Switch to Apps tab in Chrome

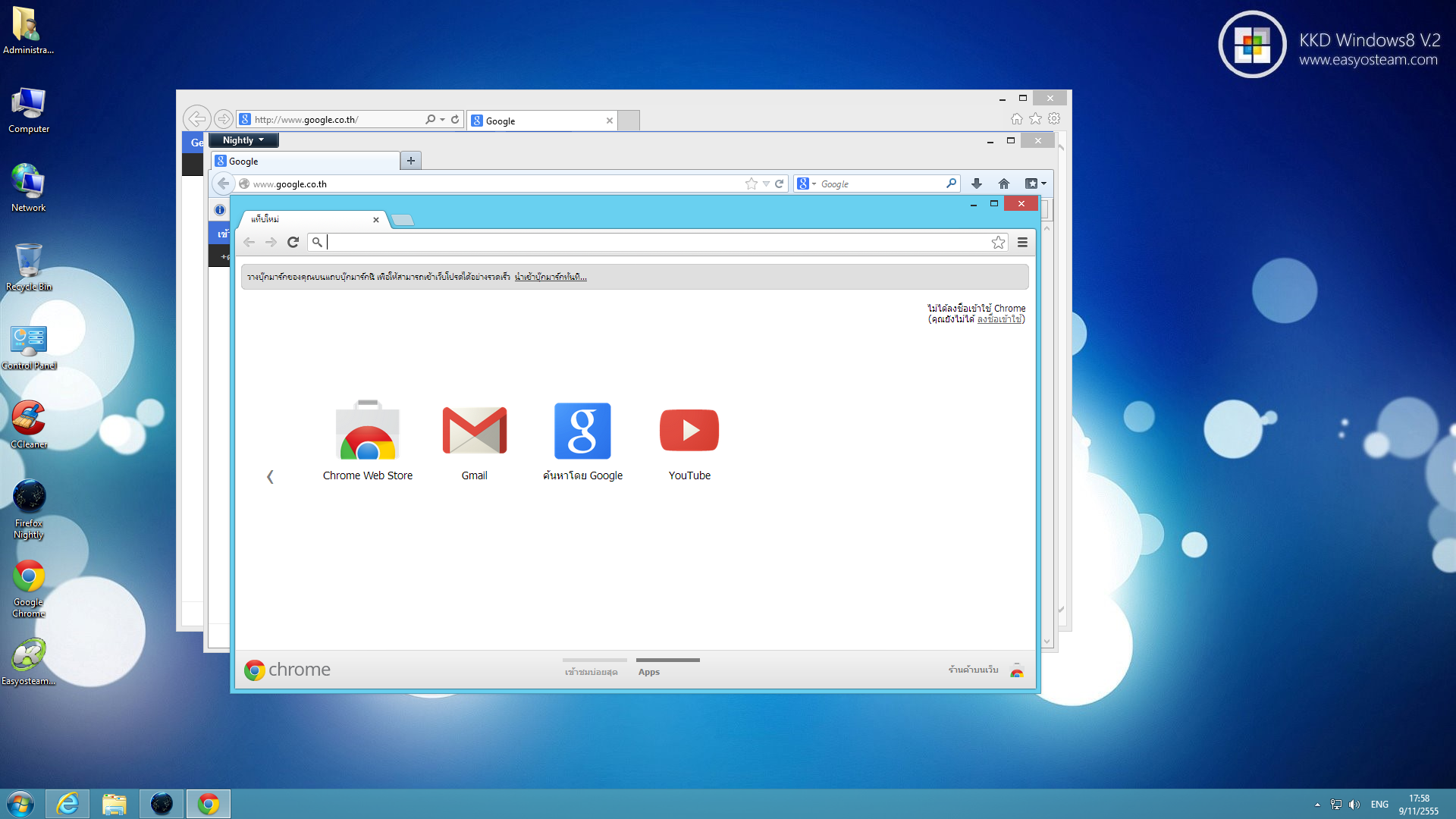click(x=649, y=672)
